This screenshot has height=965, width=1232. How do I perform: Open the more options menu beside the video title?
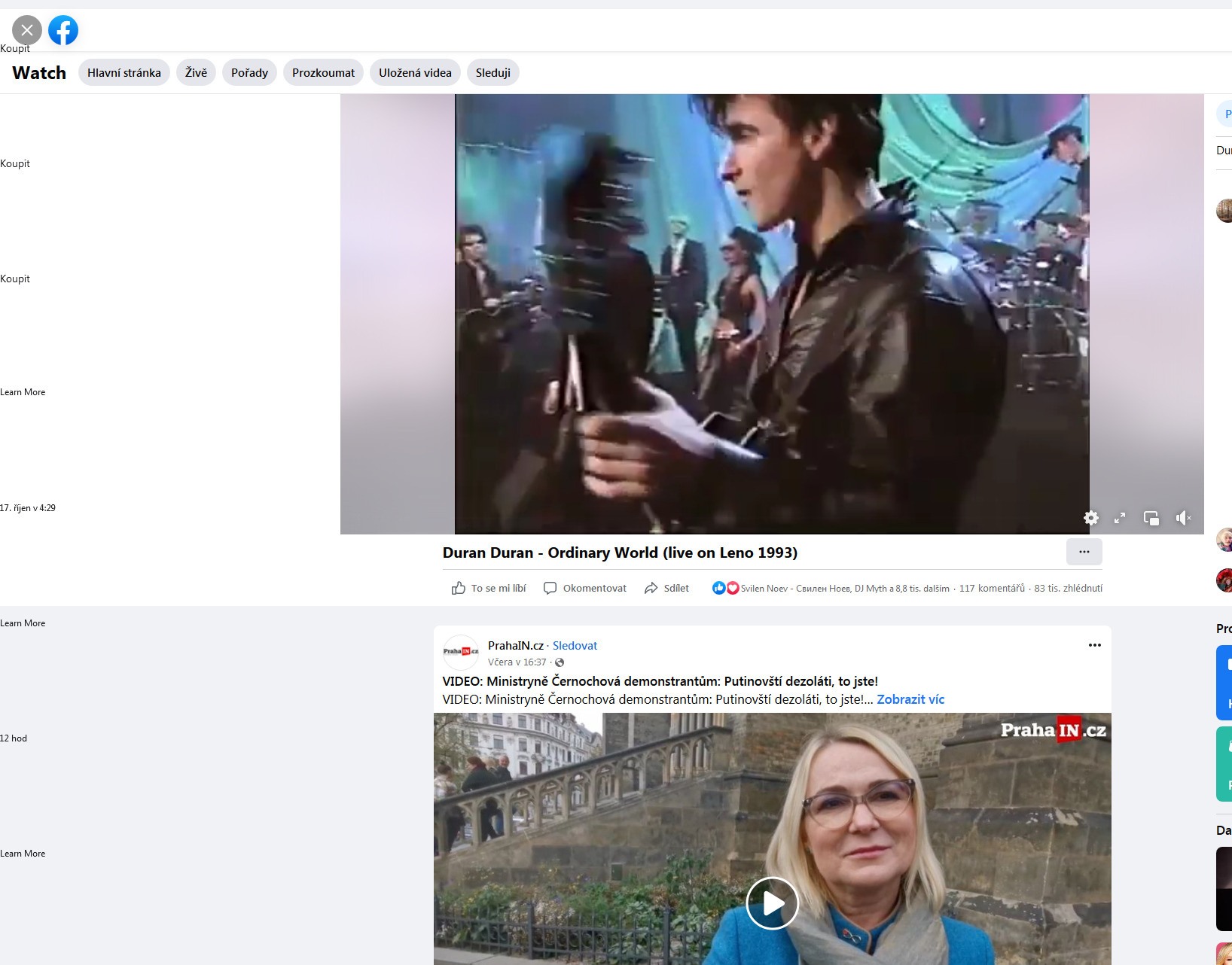1084,552
